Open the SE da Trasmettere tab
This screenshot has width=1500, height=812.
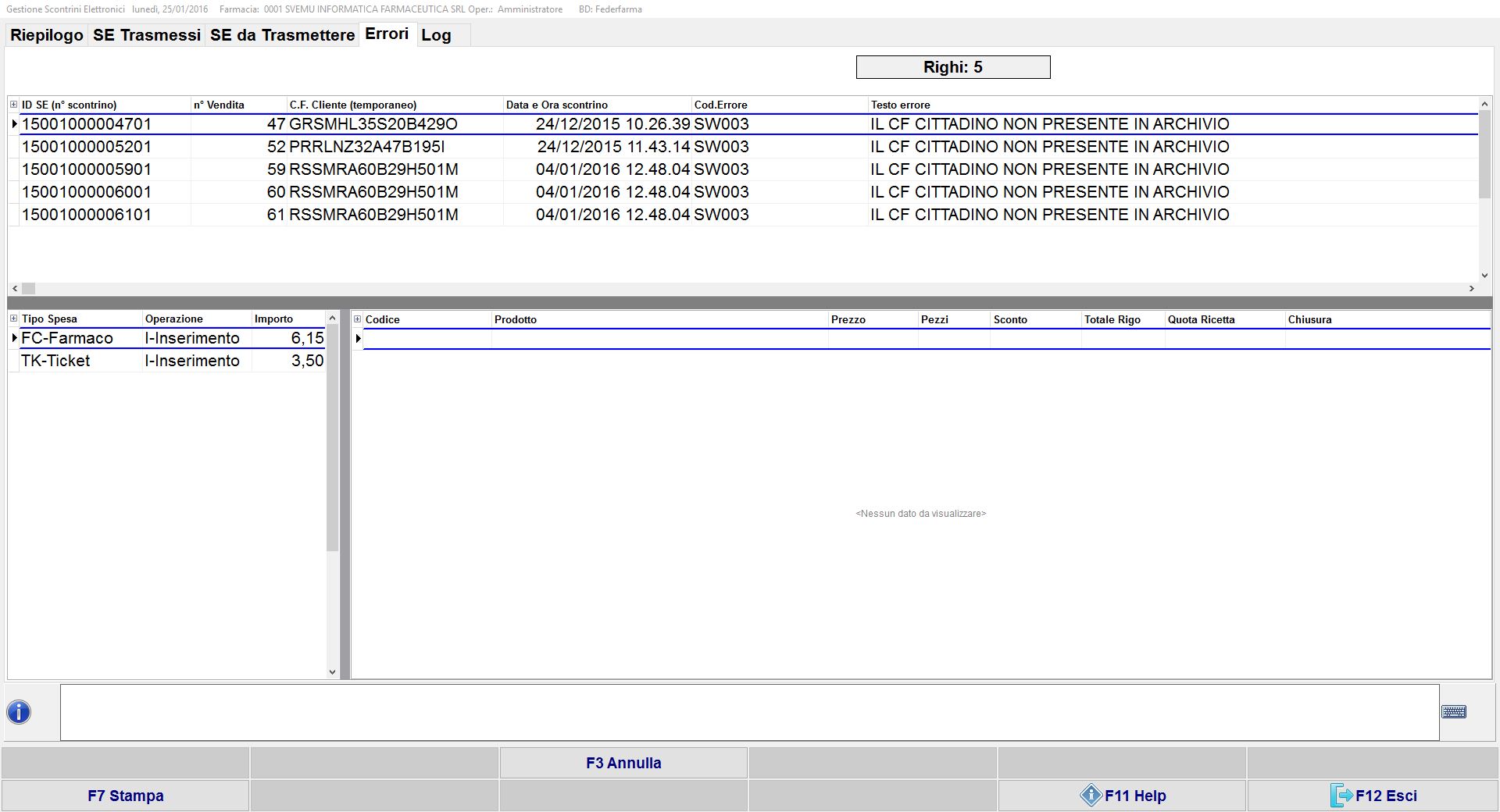[282, 35]
